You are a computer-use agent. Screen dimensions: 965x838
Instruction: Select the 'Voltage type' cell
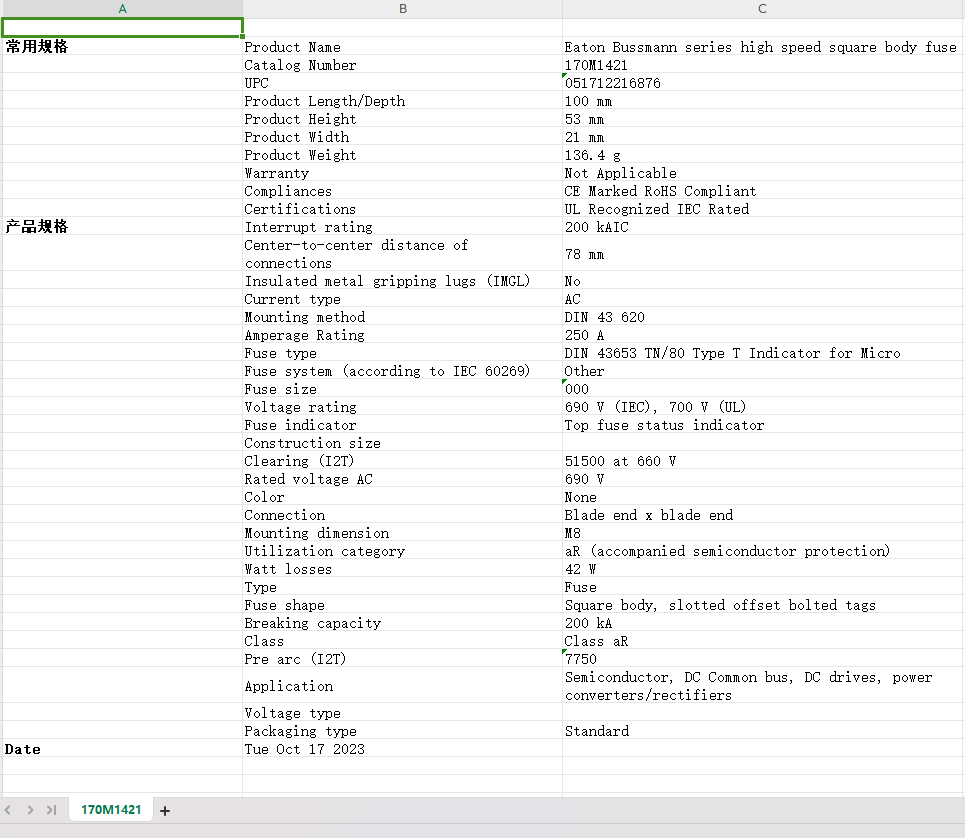click(402, 713)
